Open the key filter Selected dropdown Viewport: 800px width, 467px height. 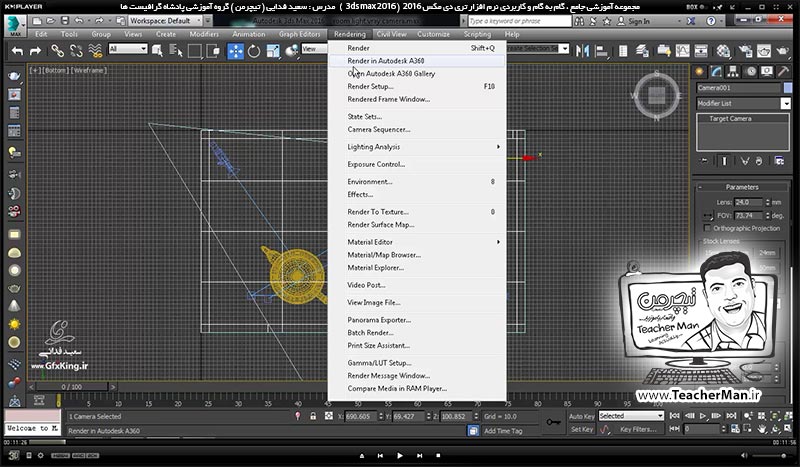[631, 416]
